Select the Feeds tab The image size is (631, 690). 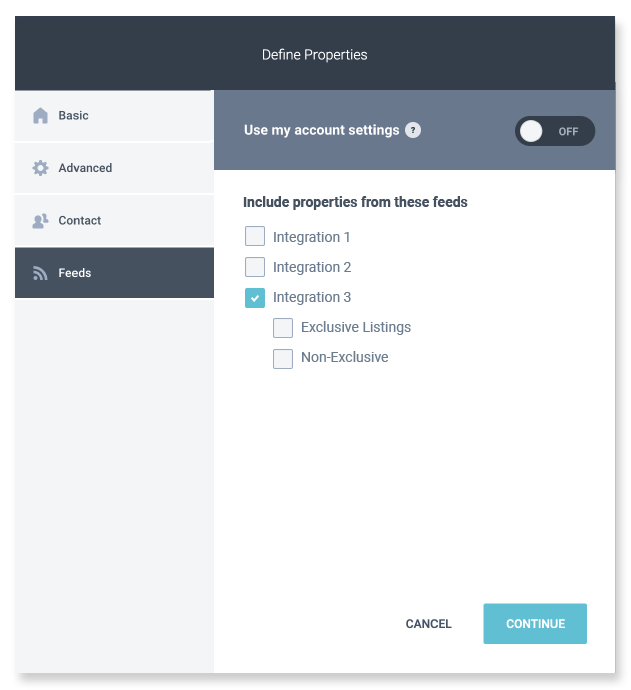114,273
